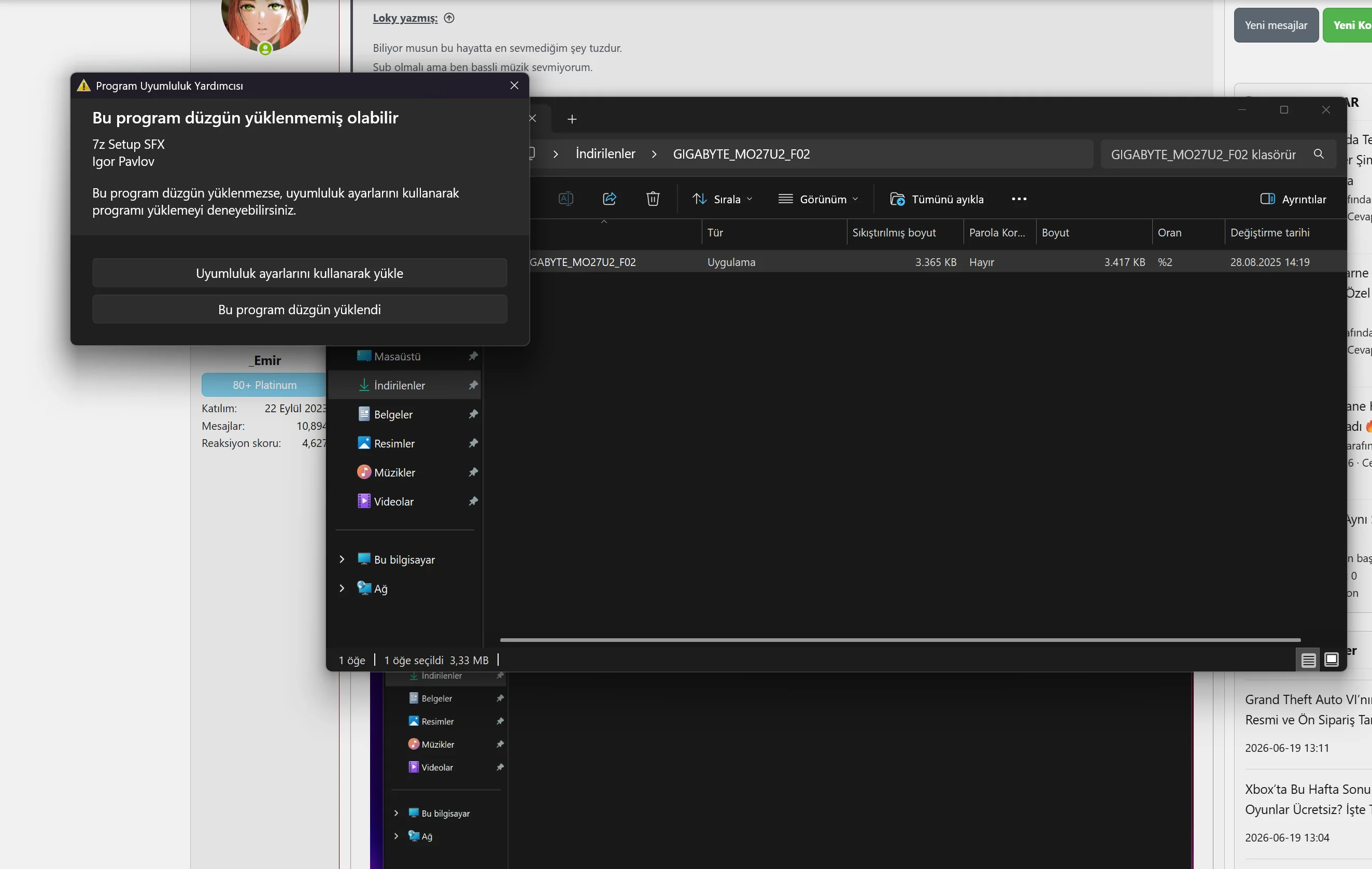Sort by Değiştirme tarihi column header
1372x869 pixels.
tap(1285, 232)
